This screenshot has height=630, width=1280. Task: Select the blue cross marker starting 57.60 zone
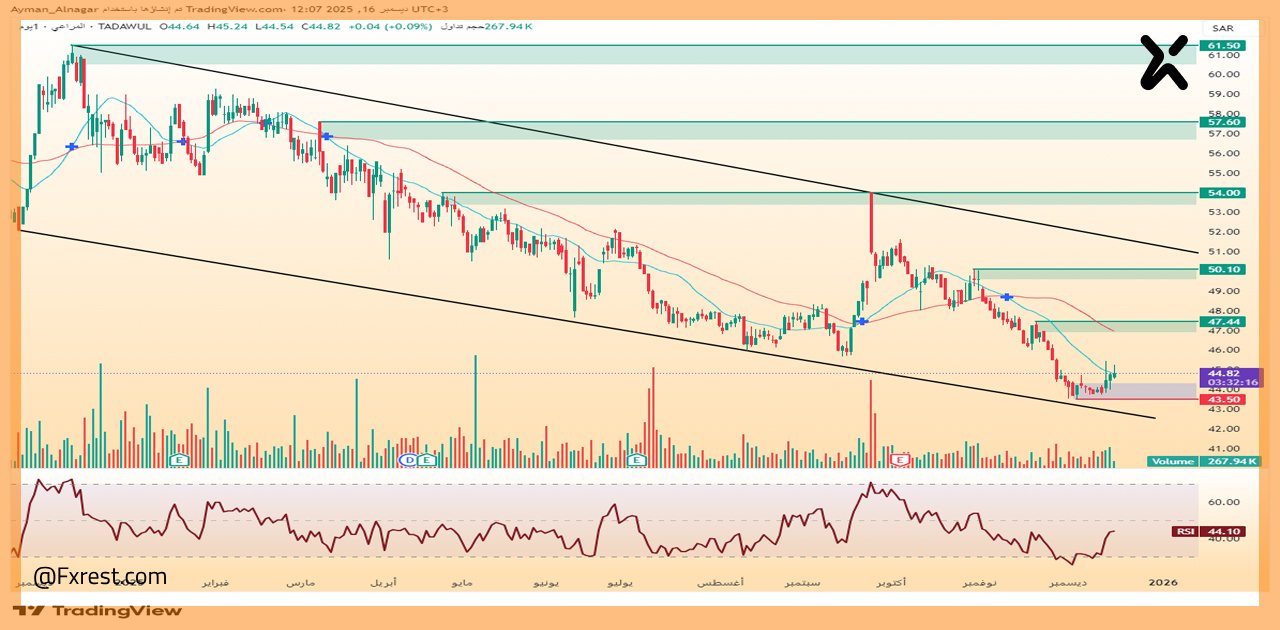click(x=326, y=135)
